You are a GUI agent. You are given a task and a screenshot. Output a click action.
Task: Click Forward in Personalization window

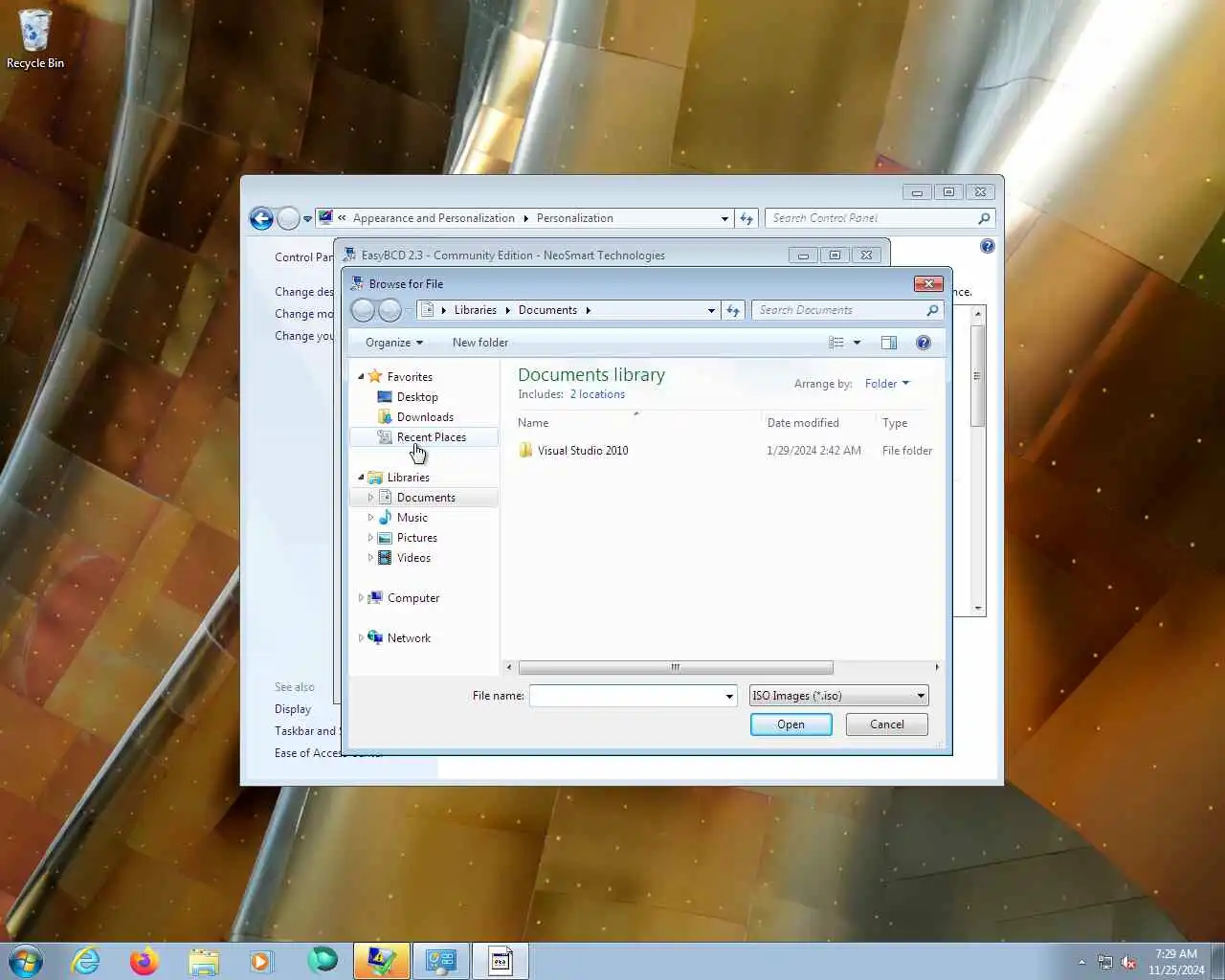[288, 218]
